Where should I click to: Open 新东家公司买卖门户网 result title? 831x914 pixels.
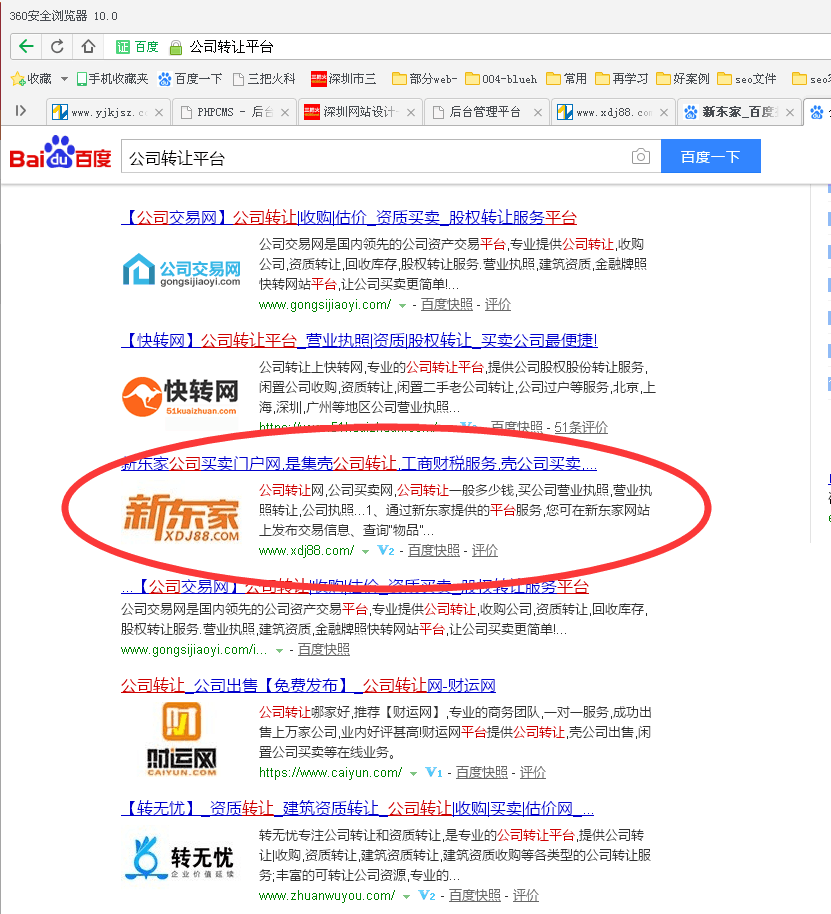coord(359,463)
